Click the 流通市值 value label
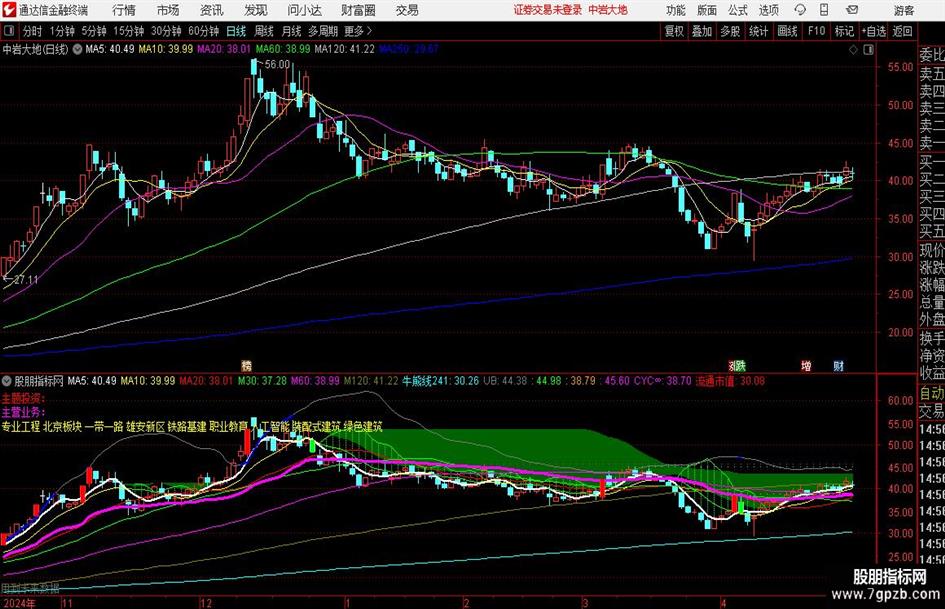945x609 pixels. pyautogui.click(x=730, y=381)
